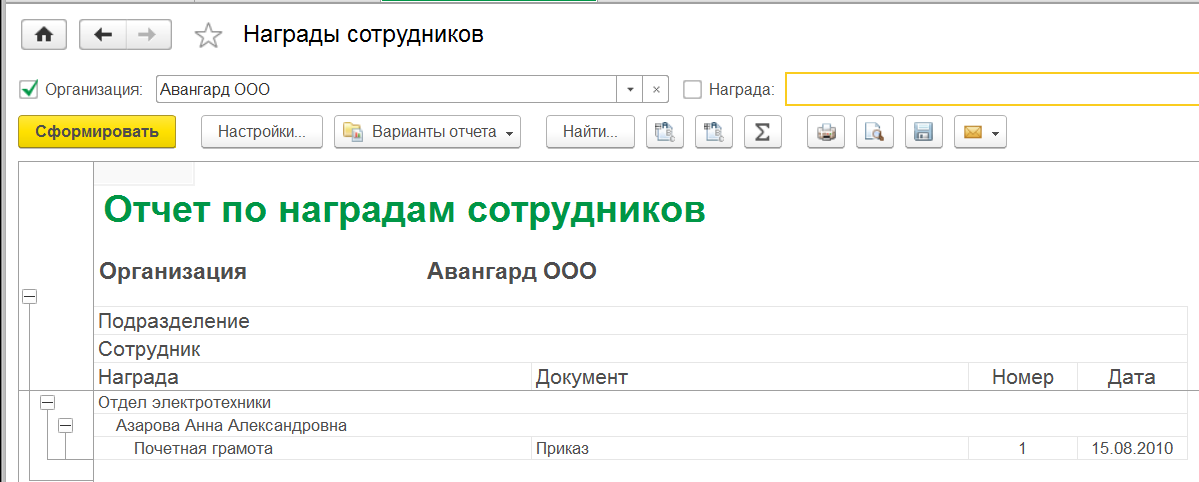The width and height of the screenshot is (1199, 482).
Task: Click report title Отчет по наградам сотрудников
Action: 404,209
